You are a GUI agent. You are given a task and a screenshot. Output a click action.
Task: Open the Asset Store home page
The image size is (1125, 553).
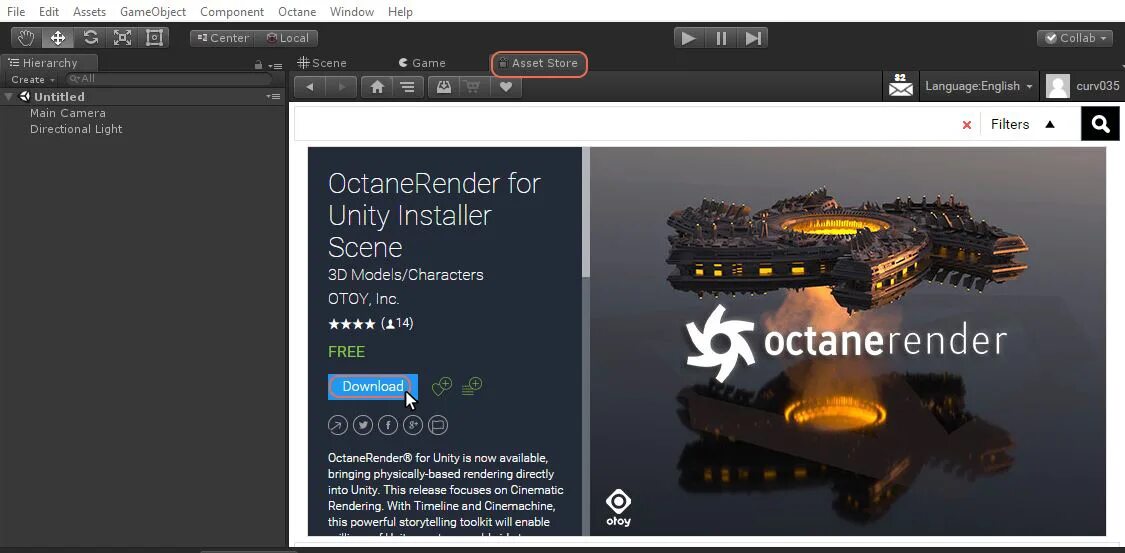[377, 87]
